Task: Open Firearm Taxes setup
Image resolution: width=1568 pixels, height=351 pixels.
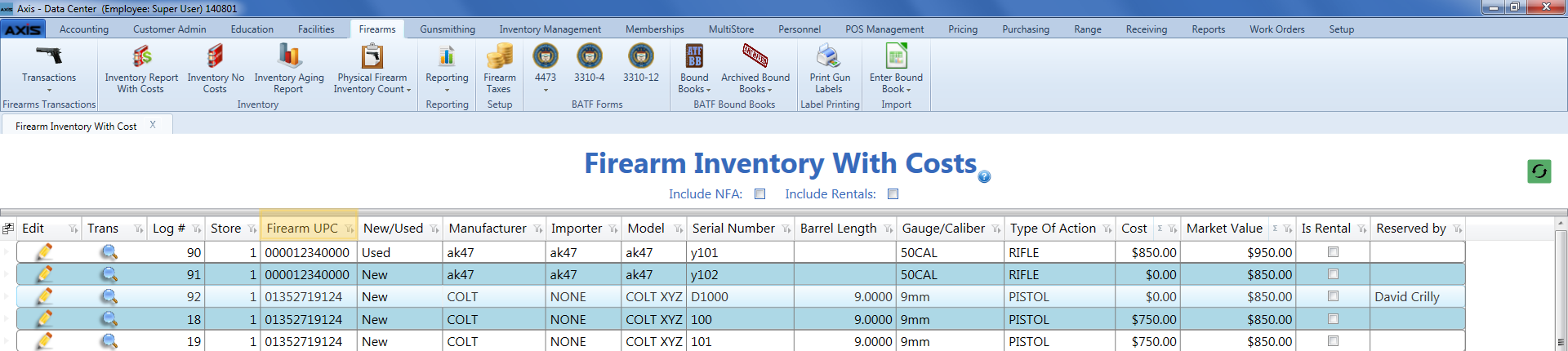Action: click(500, 68)
